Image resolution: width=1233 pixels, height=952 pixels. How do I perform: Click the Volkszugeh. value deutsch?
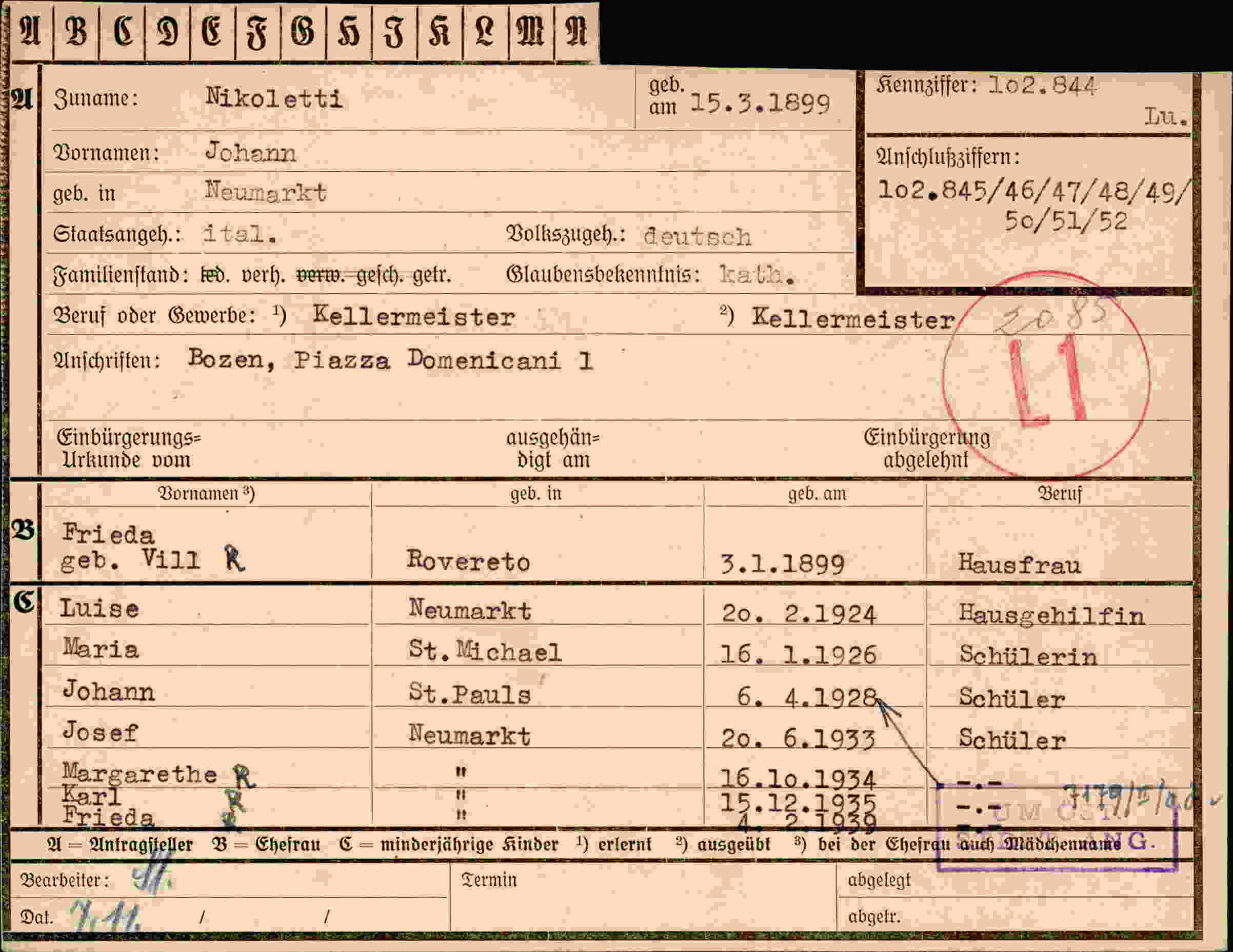point(697,236)
